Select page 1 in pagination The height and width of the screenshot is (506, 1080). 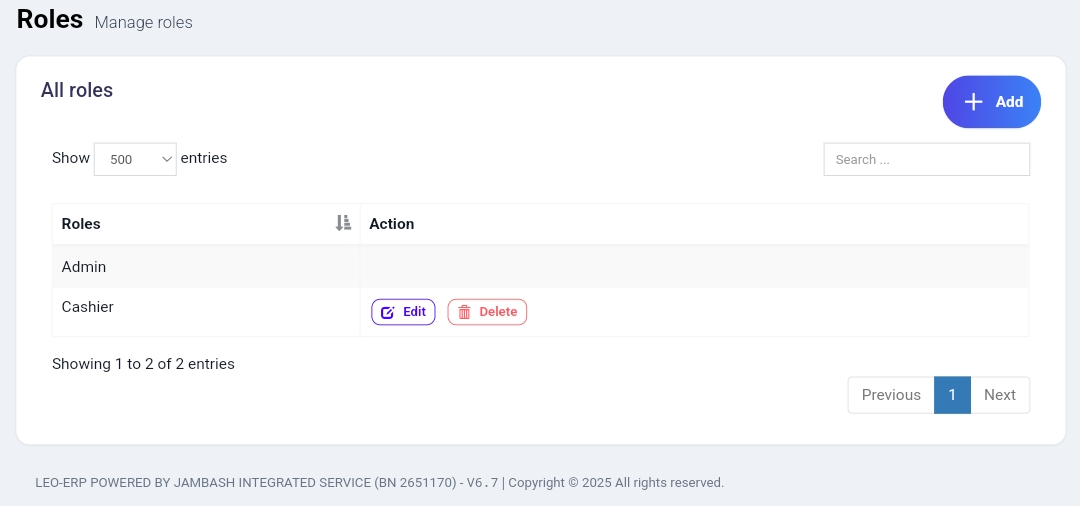pyautogui.click(x=952, y=395)
